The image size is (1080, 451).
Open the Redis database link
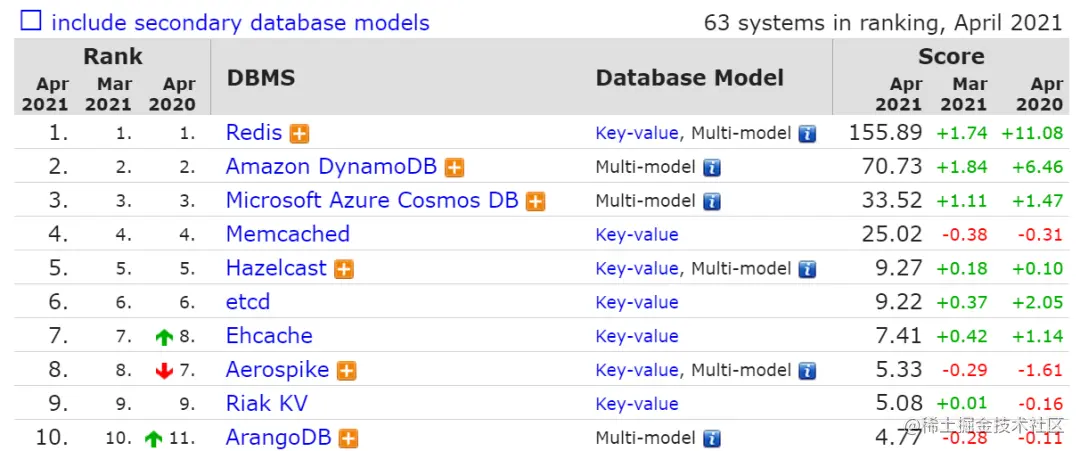pyautogui.click(x=254, y=132)
